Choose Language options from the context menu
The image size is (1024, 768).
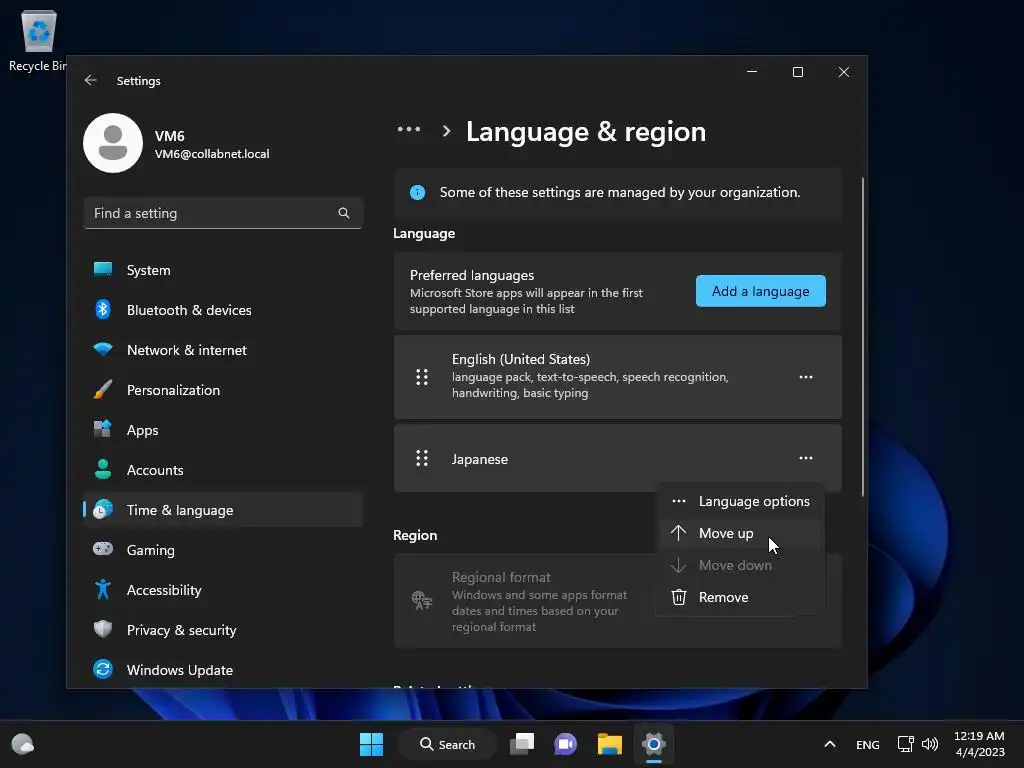click(x=740, y=501)
